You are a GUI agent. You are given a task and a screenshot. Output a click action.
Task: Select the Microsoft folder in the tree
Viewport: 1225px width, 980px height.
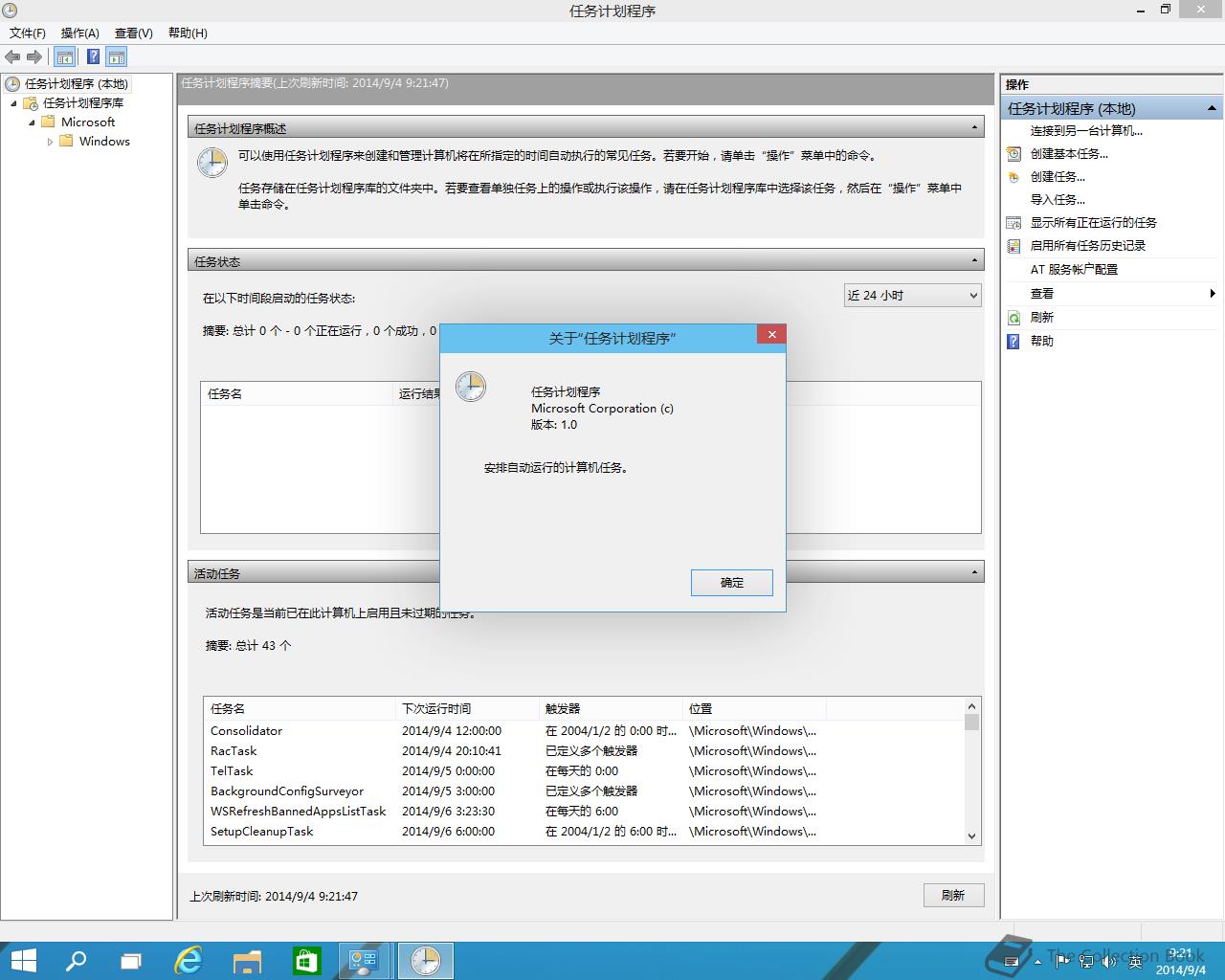coord(88,122)
